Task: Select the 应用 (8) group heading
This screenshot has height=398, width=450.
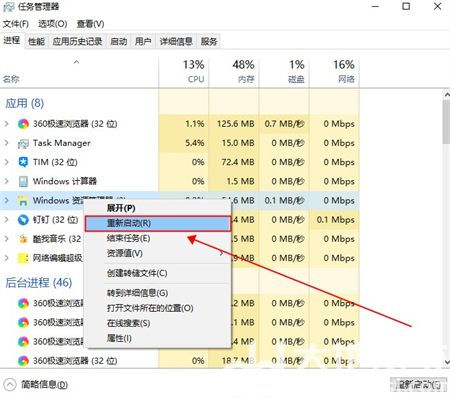Action: click(25, 103)
